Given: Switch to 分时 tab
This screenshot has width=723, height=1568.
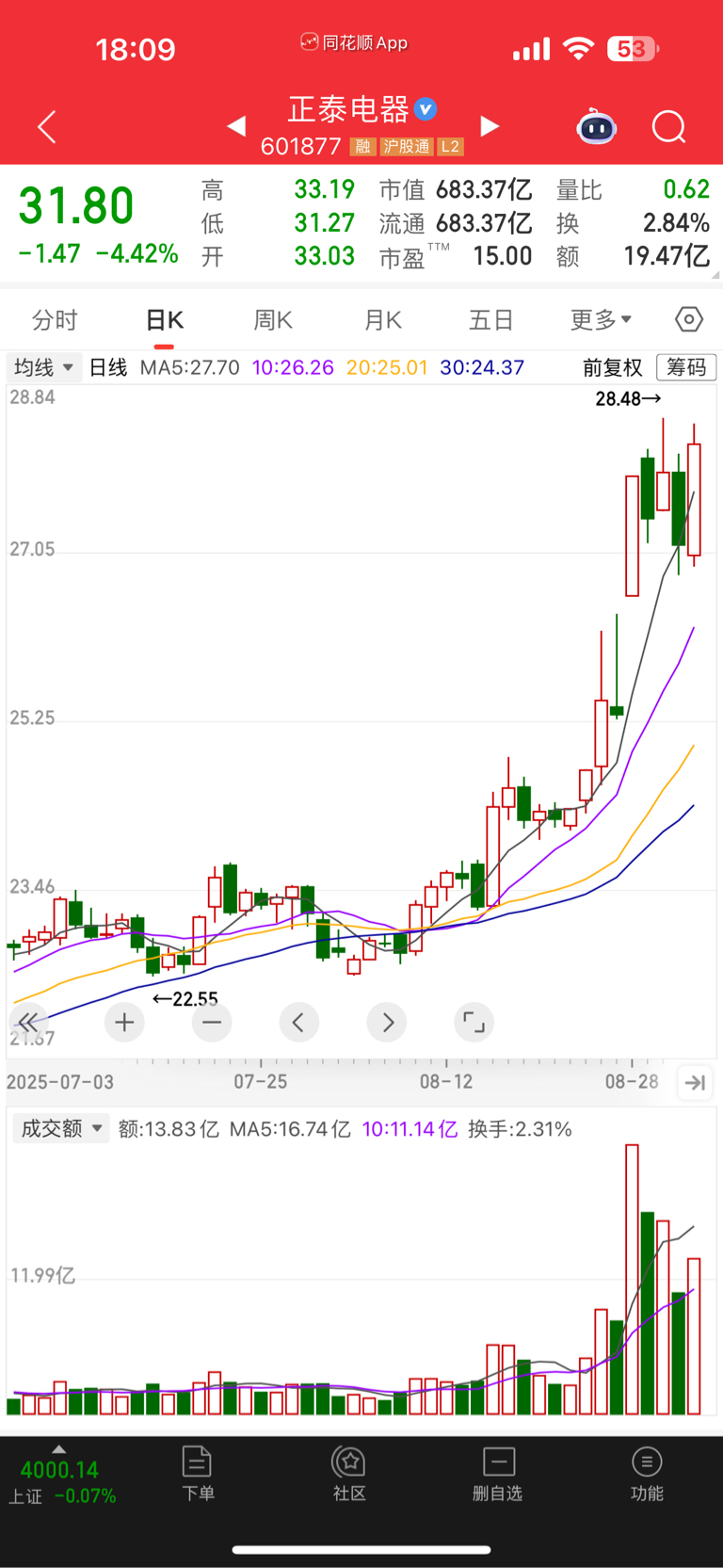Looking at the screenshot, I should click(55, 320).
